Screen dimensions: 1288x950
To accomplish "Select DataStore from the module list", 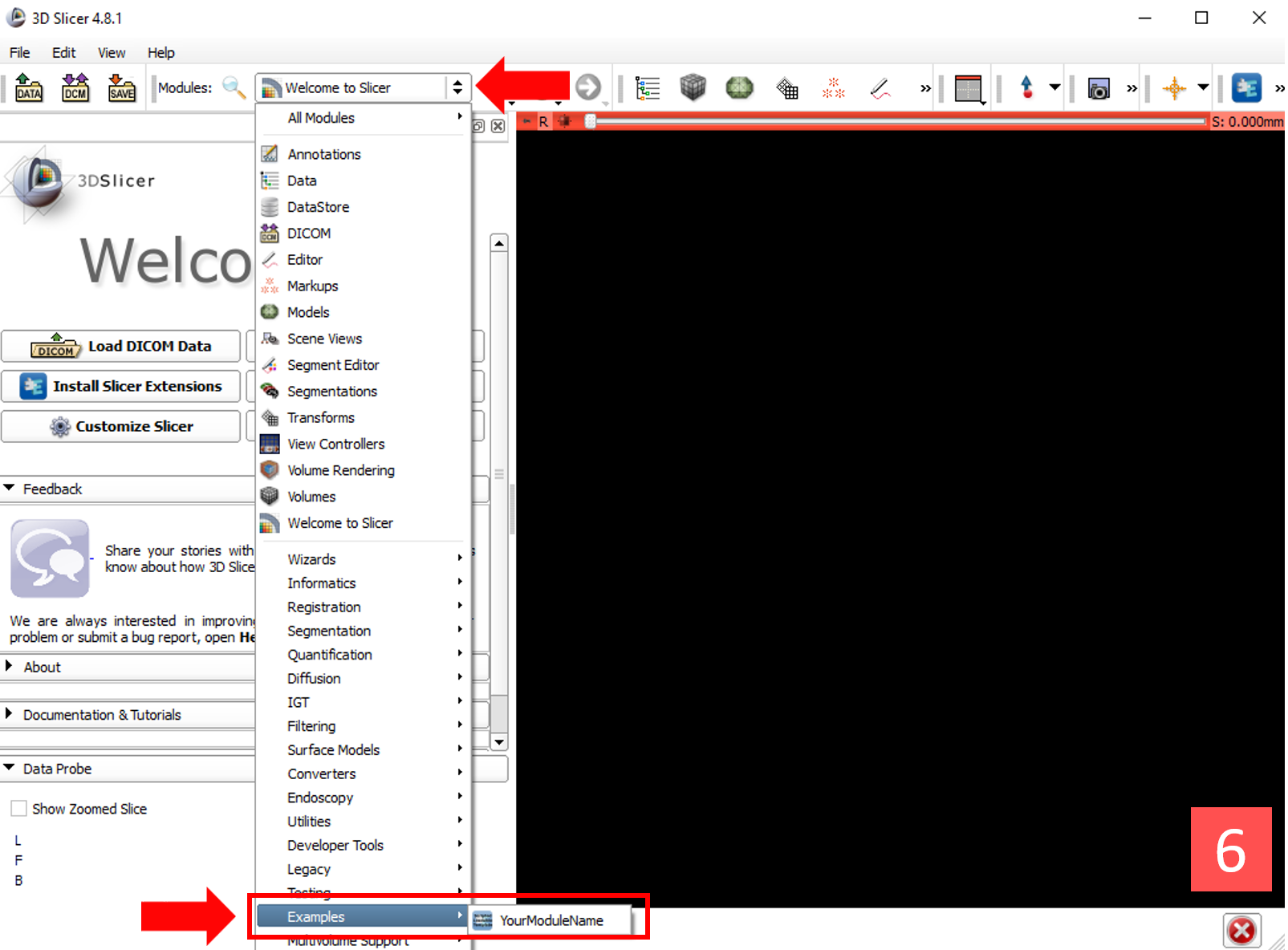I will coord(363,207).
